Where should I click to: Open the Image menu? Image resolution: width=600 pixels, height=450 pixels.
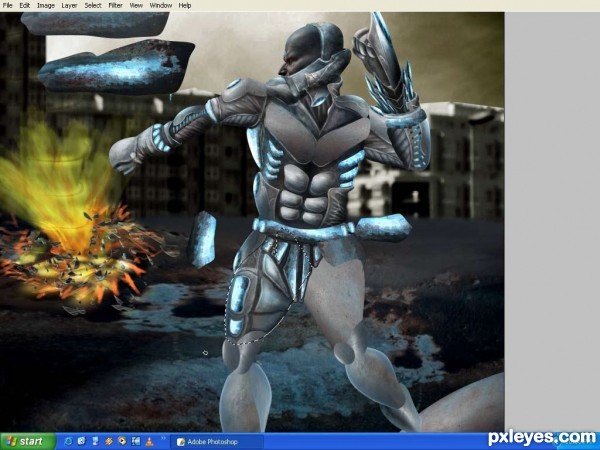point(46,5)
